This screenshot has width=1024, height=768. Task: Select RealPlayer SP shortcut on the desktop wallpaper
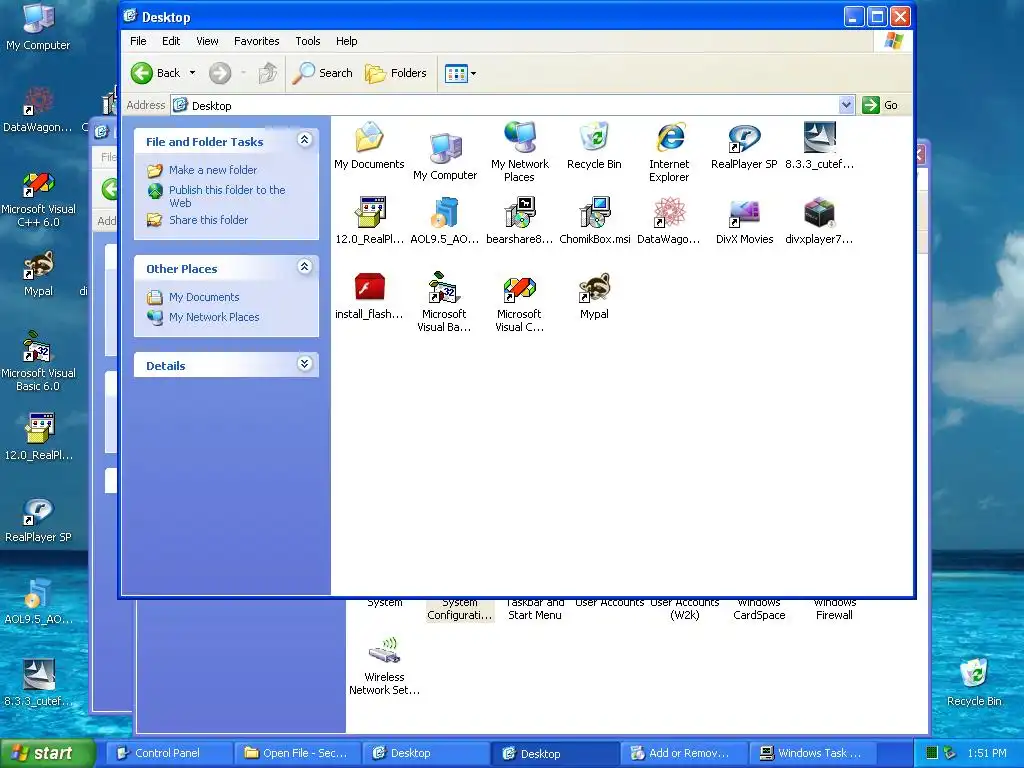tap(38, 520)
